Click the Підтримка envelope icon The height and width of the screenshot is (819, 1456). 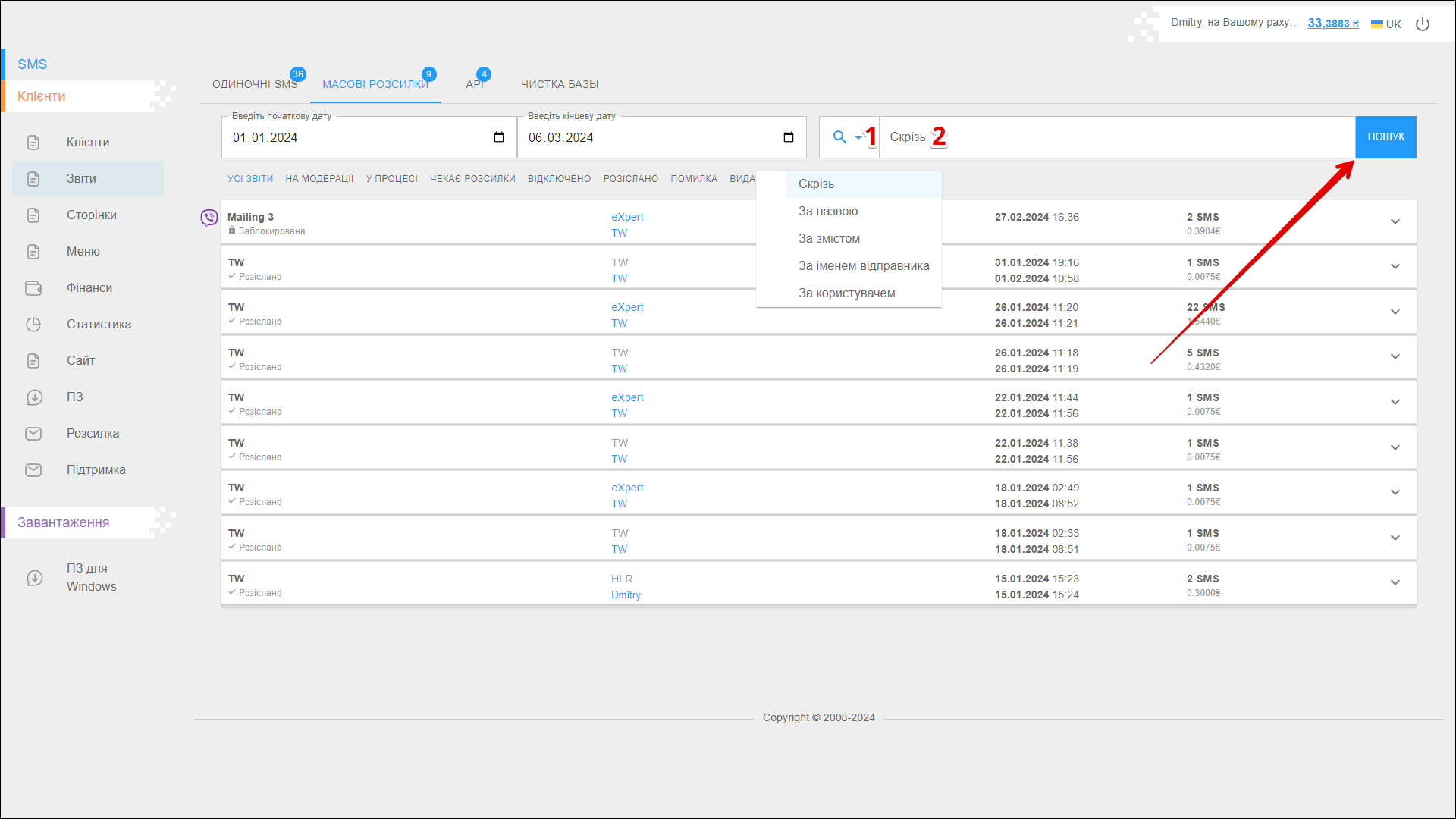33,470
